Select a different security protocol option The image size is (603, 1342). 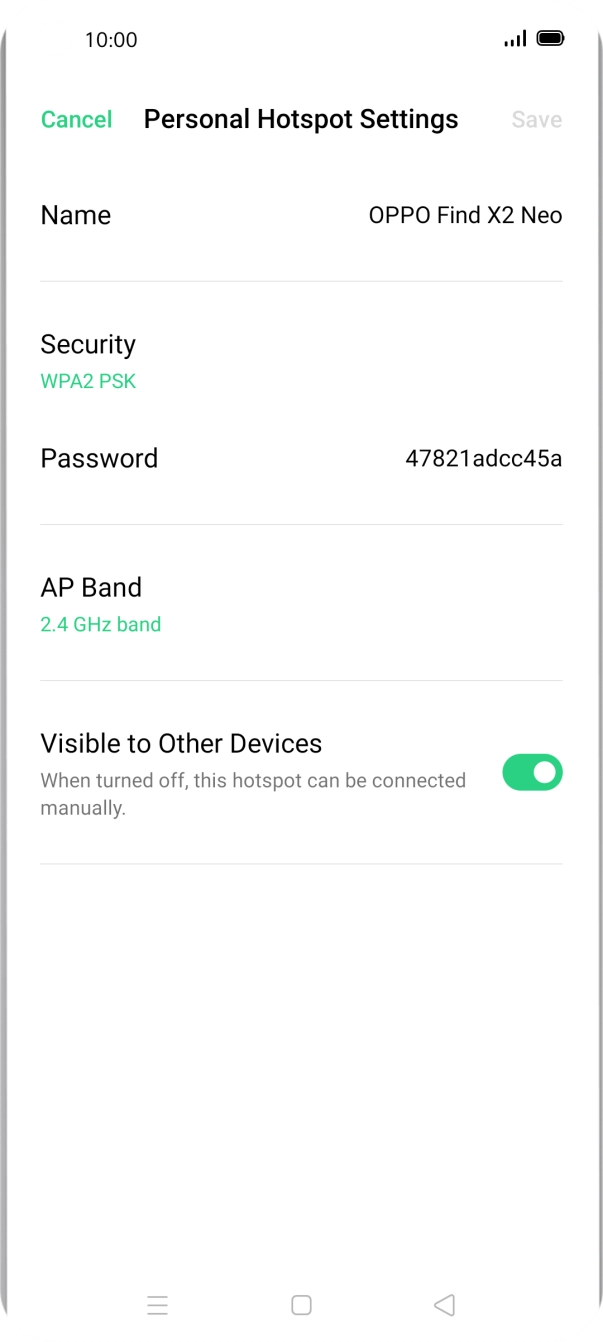[x=88, y=380]
